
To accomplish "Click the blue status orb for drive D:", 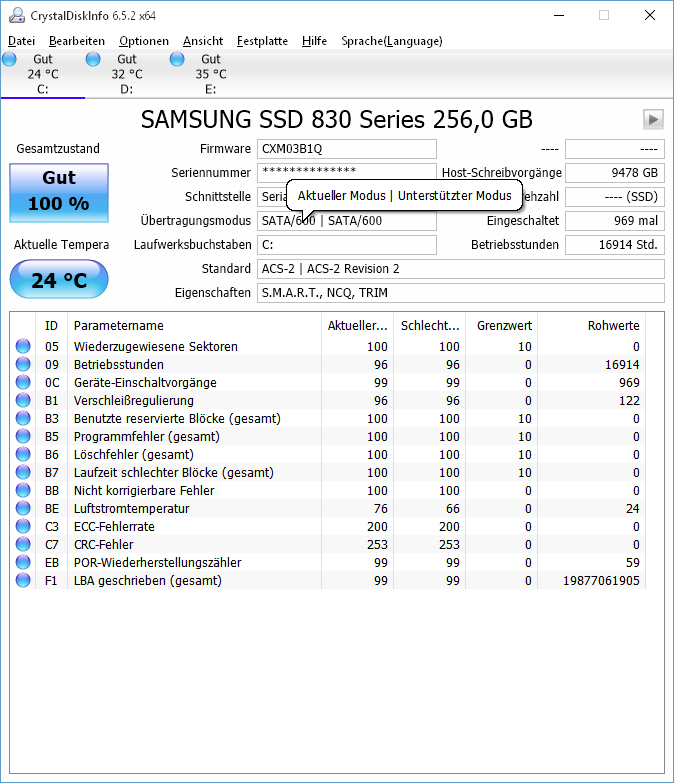I will [93, 59].
